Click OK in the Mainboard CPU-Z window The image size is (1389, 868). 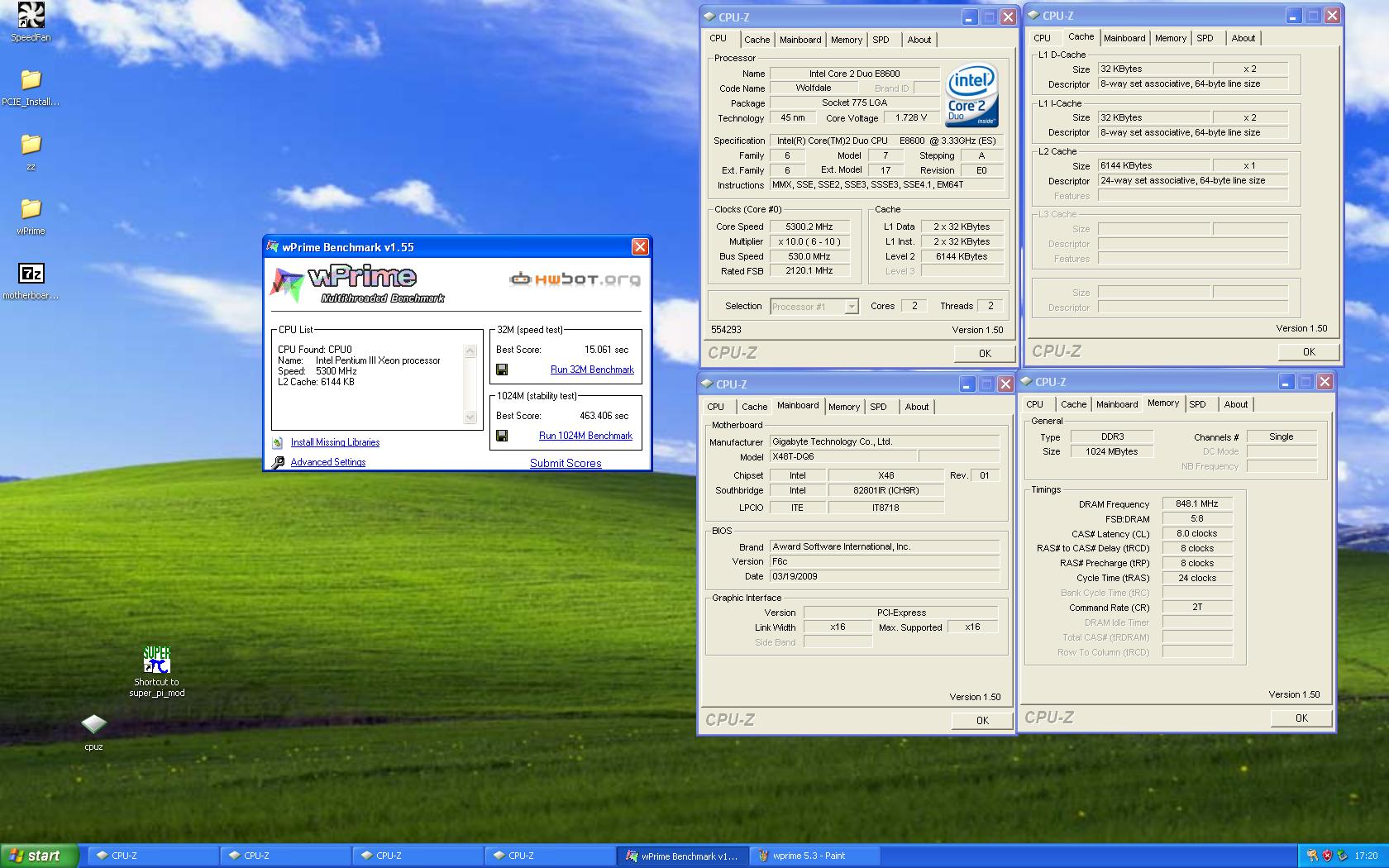[982, 720]
